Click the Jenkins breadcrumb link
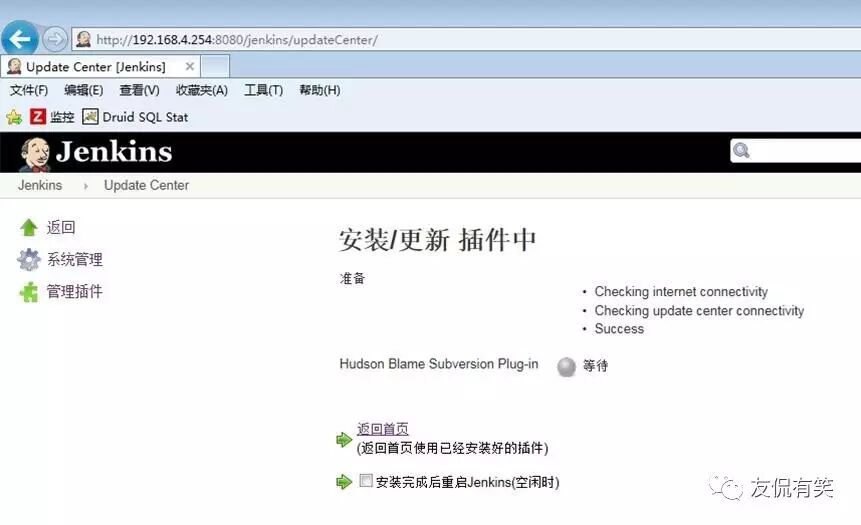Viewport: 861px width, 525px height. point(40,185)
